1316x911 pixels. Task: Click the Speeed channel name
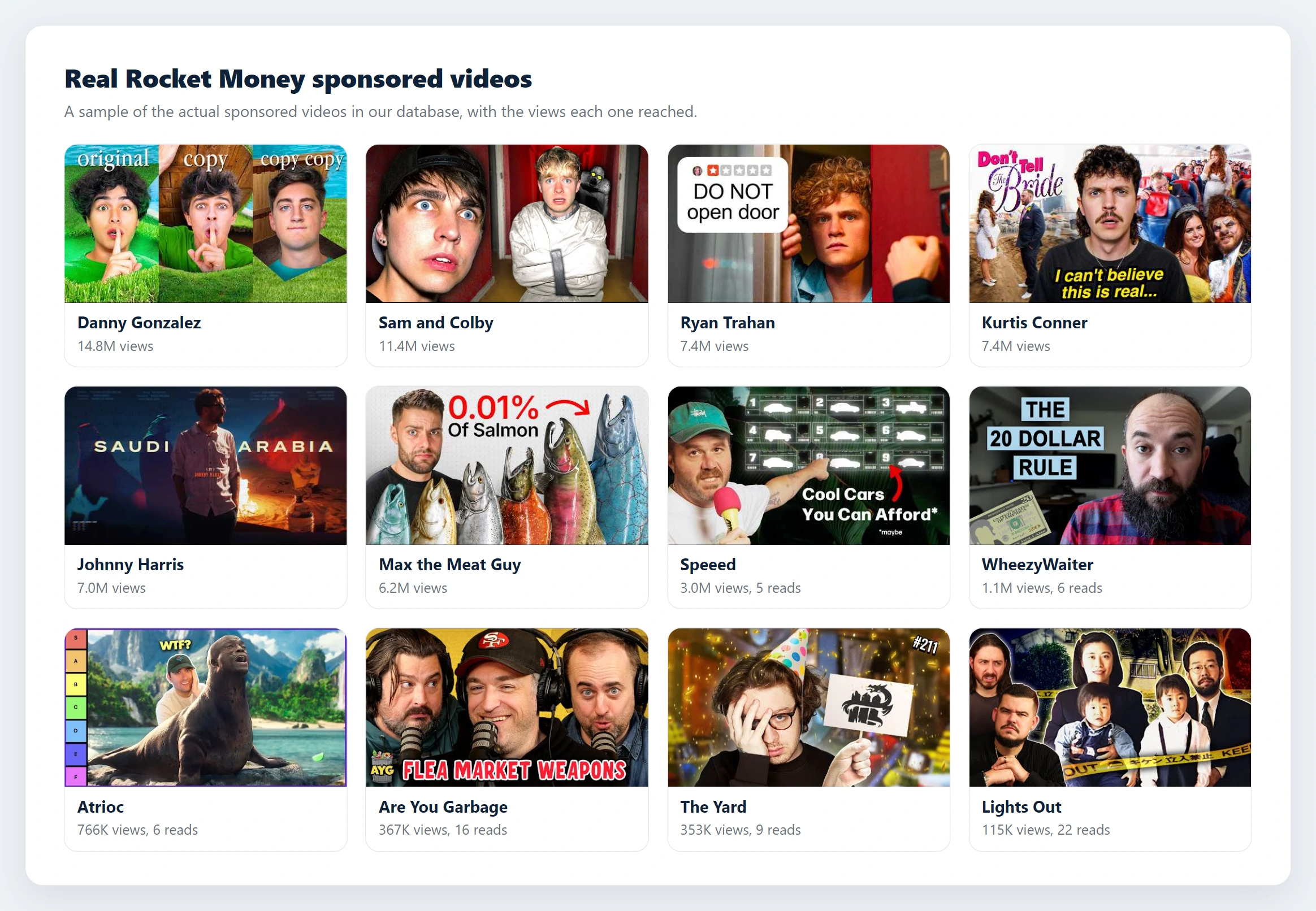click(x=707, y=565)
